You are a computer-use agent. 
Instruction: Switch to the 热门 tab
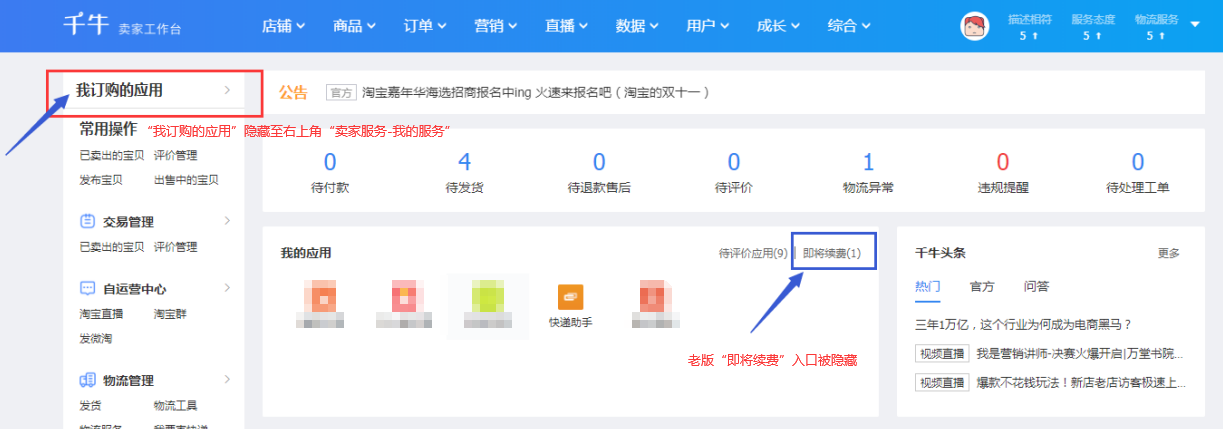[x=928, y=286]
